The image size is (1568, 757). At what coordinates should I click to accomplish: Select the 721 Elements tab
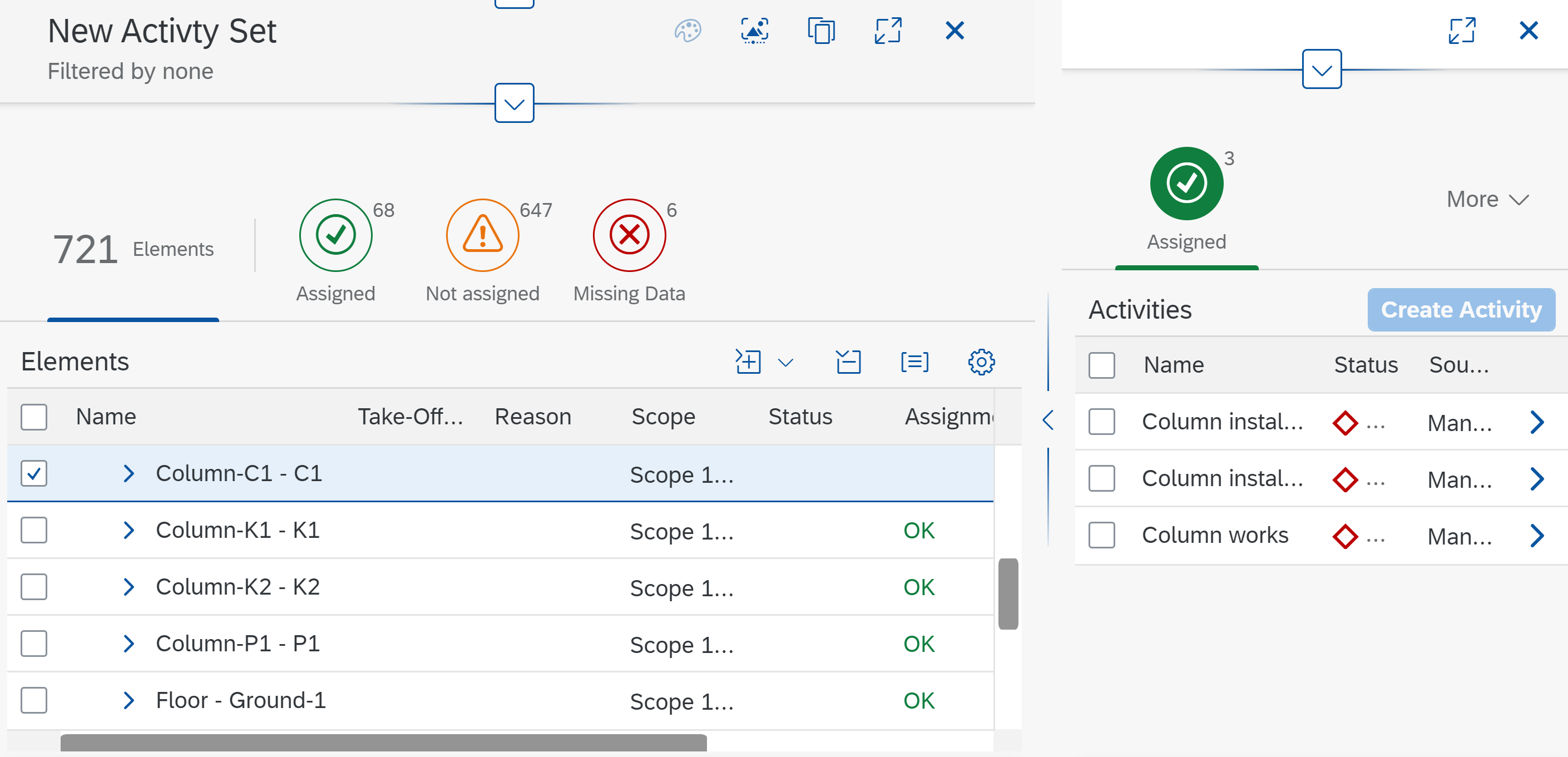point(133,250)
